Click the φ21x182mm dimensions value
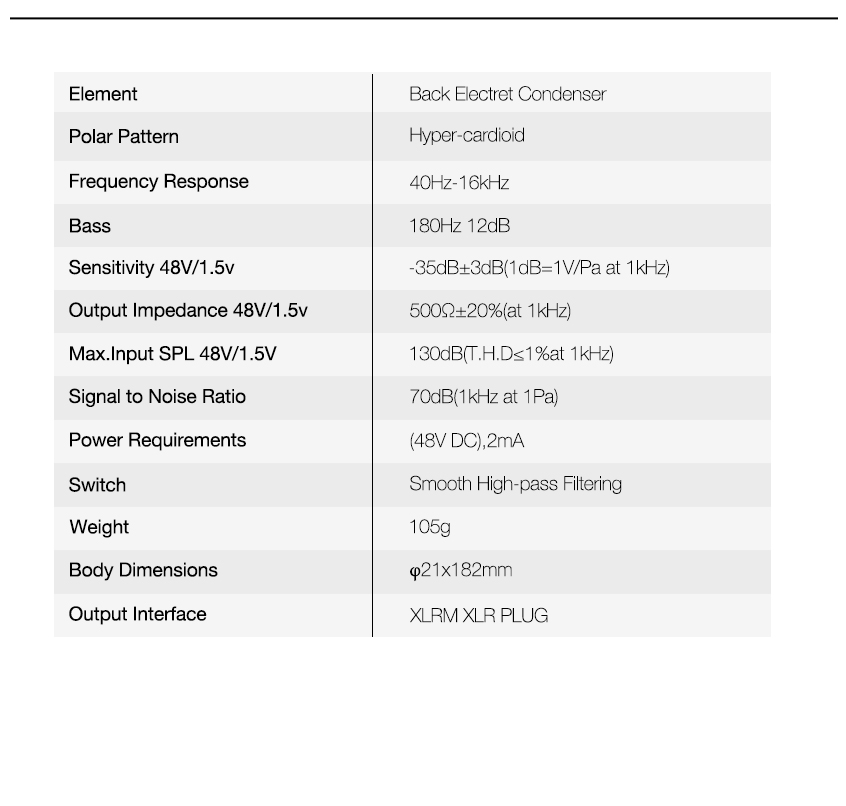This screenshot has height=806, width=846. click(461, 570)
